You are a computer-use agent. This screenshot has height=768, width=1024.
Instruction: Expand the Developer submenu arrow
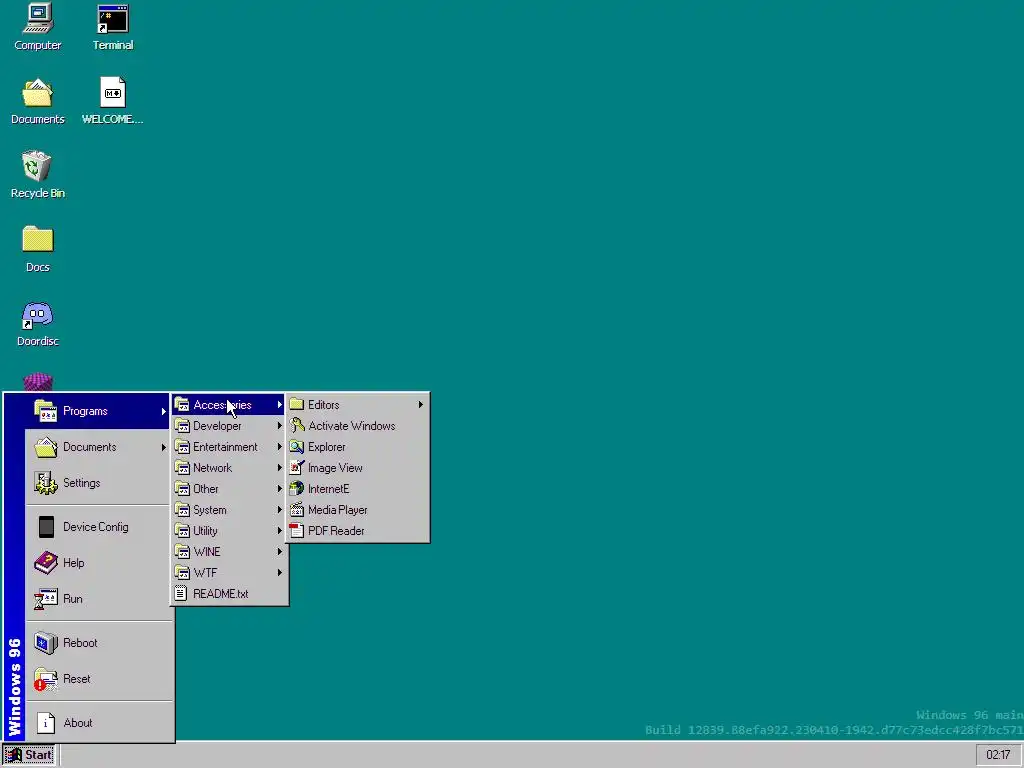(x=280, y=426)
